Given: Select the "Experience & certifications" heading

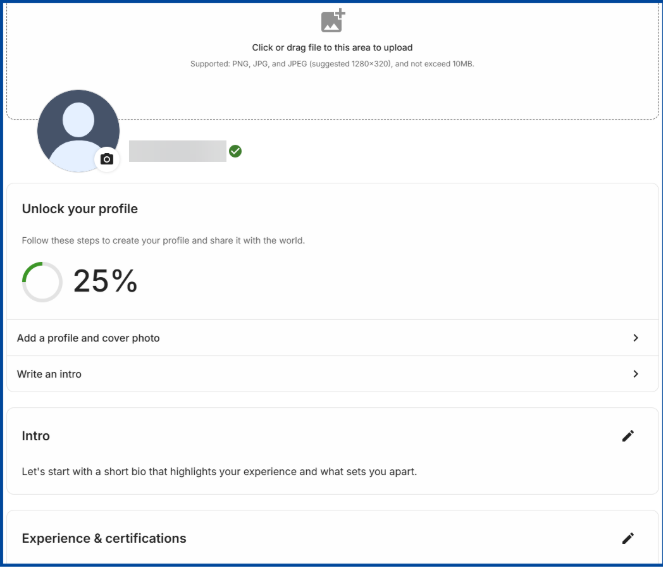Looking at the screenshot, I should 104,538.
